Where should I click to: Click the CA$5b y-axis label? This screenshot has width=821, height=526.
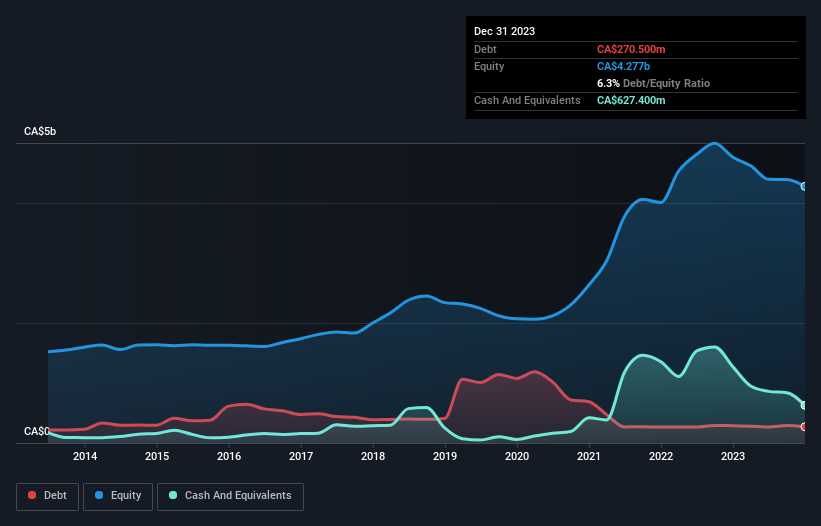[x=40, y=131]
